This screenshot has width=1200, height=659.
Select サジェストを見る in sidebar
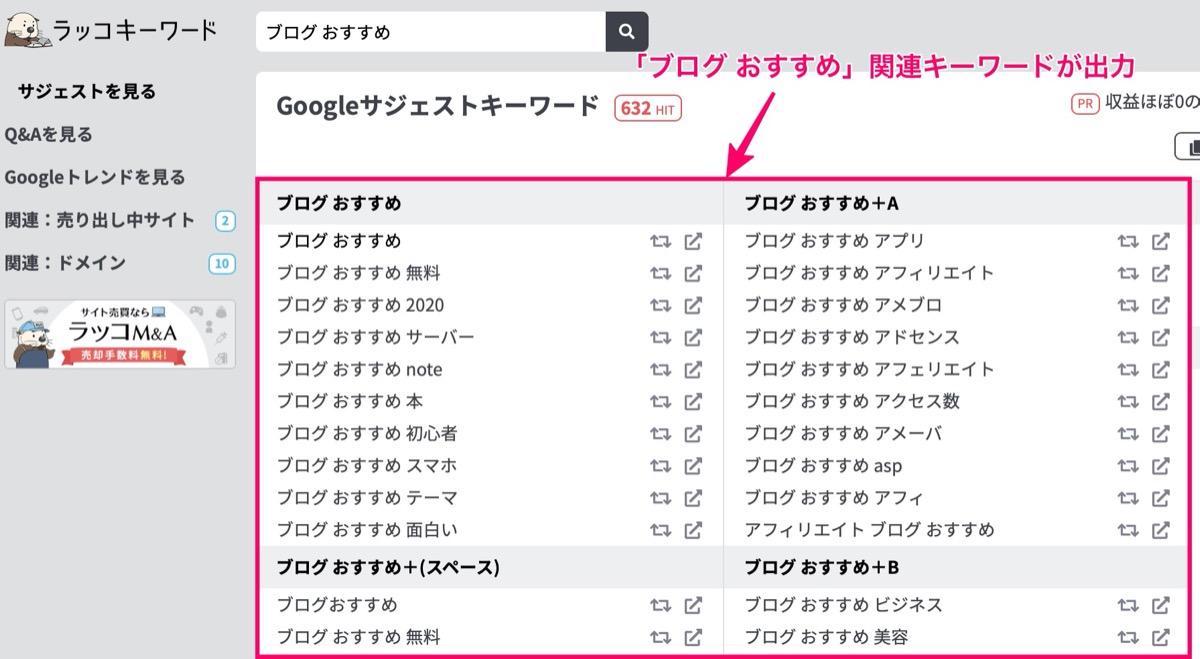(x=87, y=92)
